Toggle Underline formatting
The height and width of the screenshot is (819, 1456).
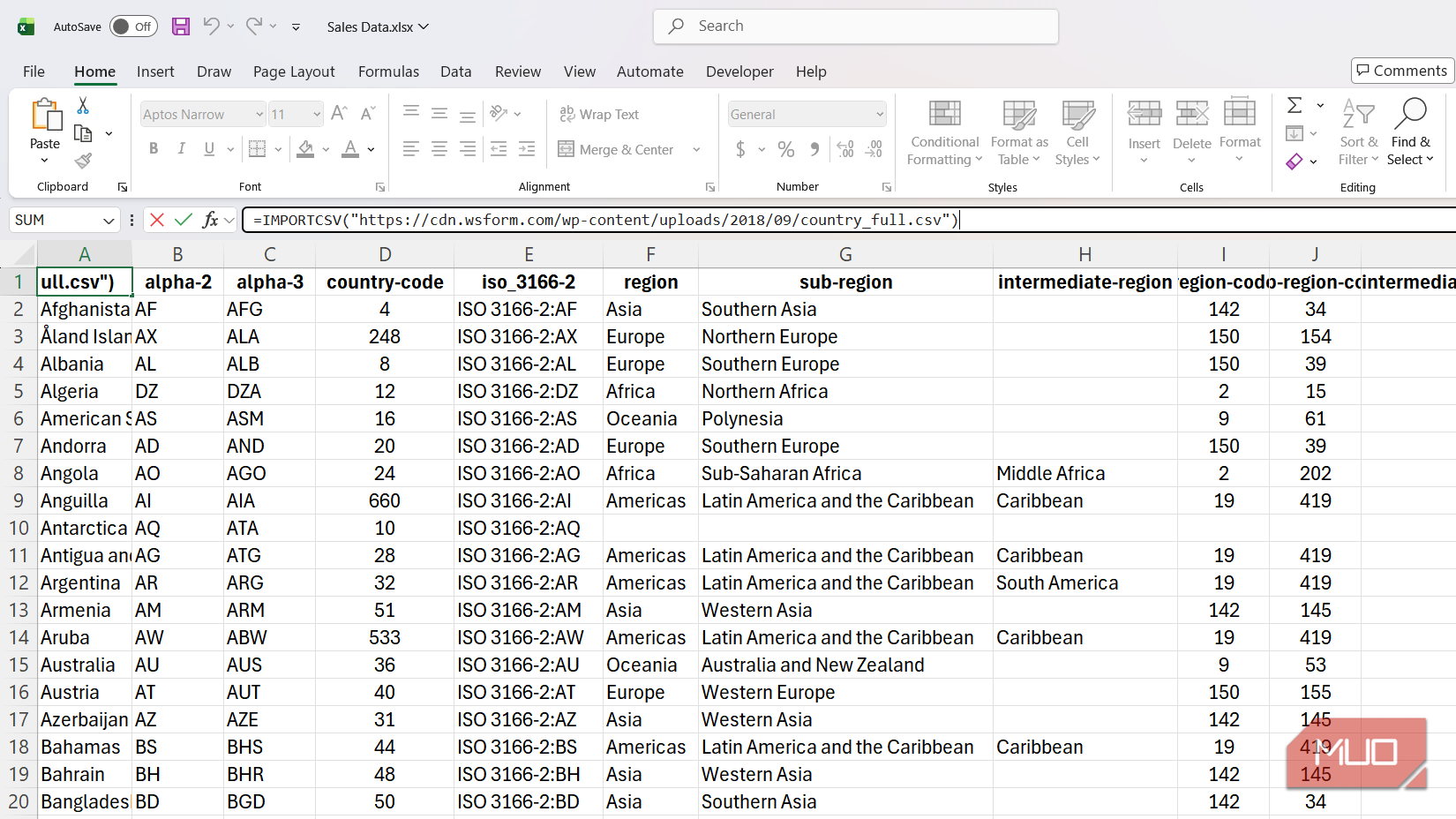(x=209, y=148)
